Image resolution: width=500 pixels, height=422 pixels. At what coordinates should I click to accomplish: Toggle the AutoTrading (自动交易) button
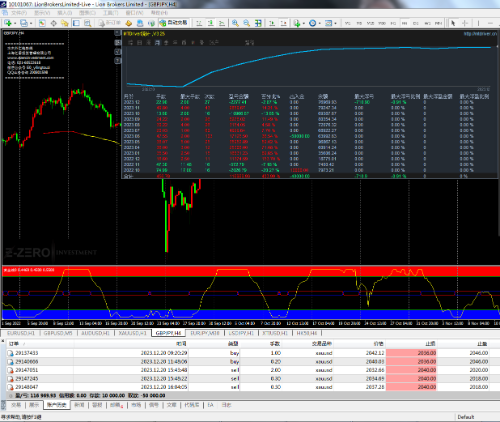pyautogui.click(x=173, y=23)
